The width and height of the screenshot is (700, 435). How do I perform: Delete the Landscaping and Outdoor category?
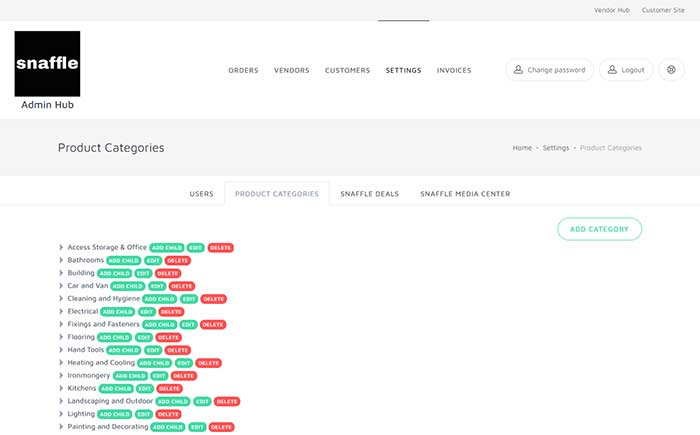[x=227, y=402]
